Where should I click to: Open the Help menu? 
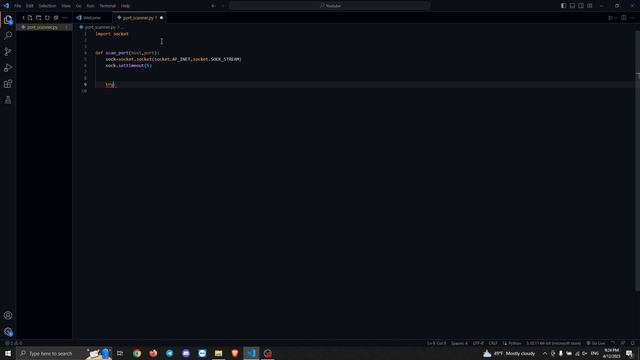125,6
